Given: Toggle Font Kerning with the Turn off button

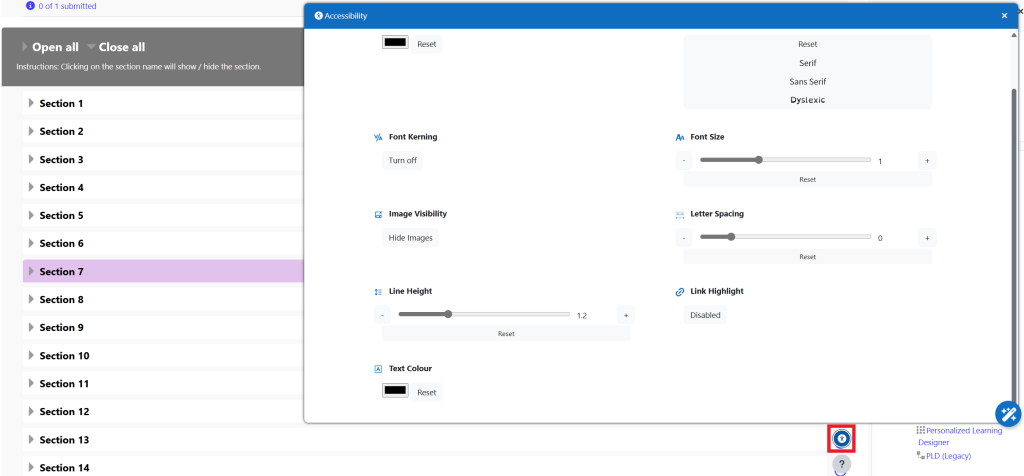Looking at the screenshot, I should [403, 160].
